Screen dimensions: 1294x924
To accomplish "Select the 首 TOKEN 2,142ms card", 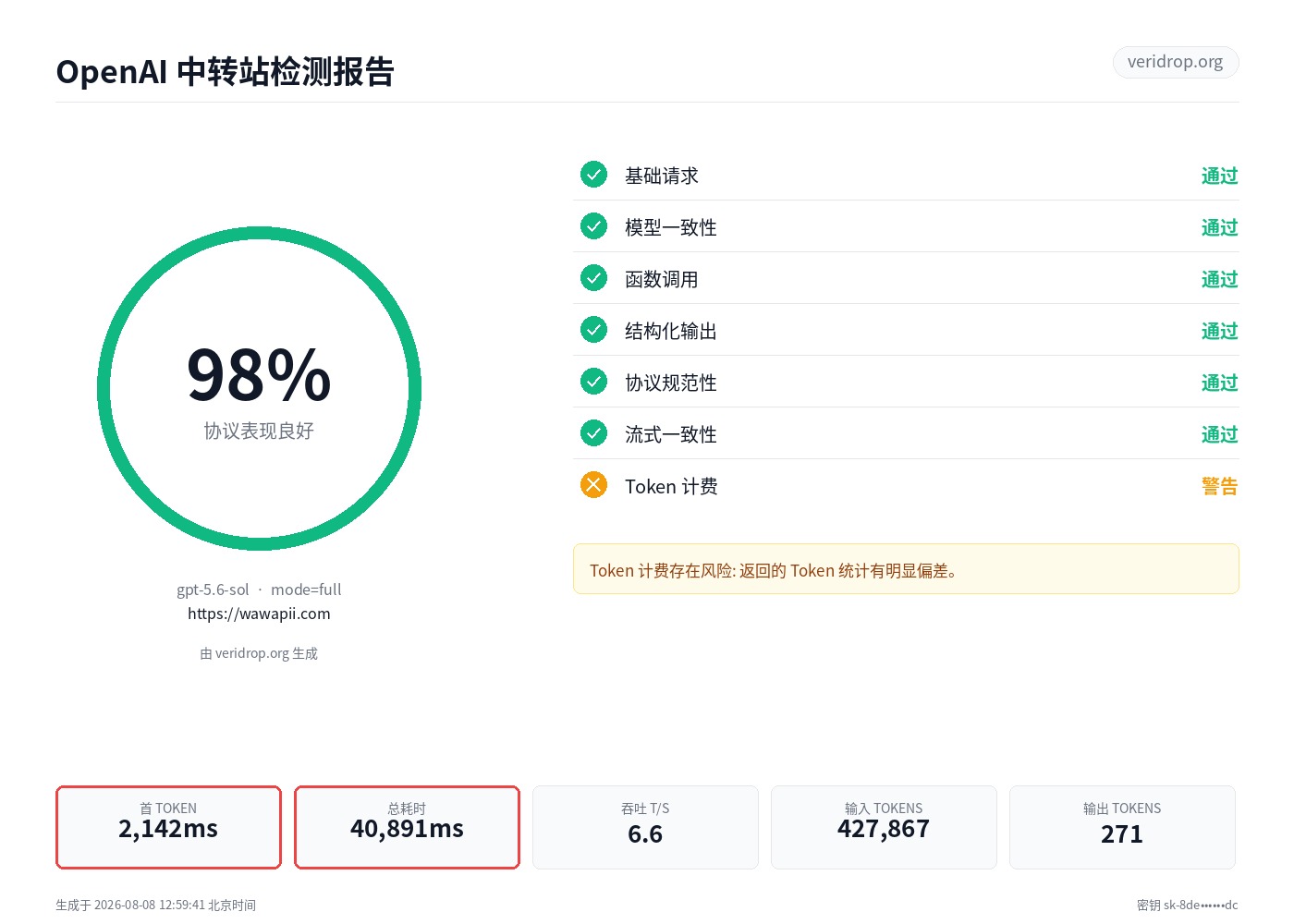I will pyautogui.click(x=168, y=827).
